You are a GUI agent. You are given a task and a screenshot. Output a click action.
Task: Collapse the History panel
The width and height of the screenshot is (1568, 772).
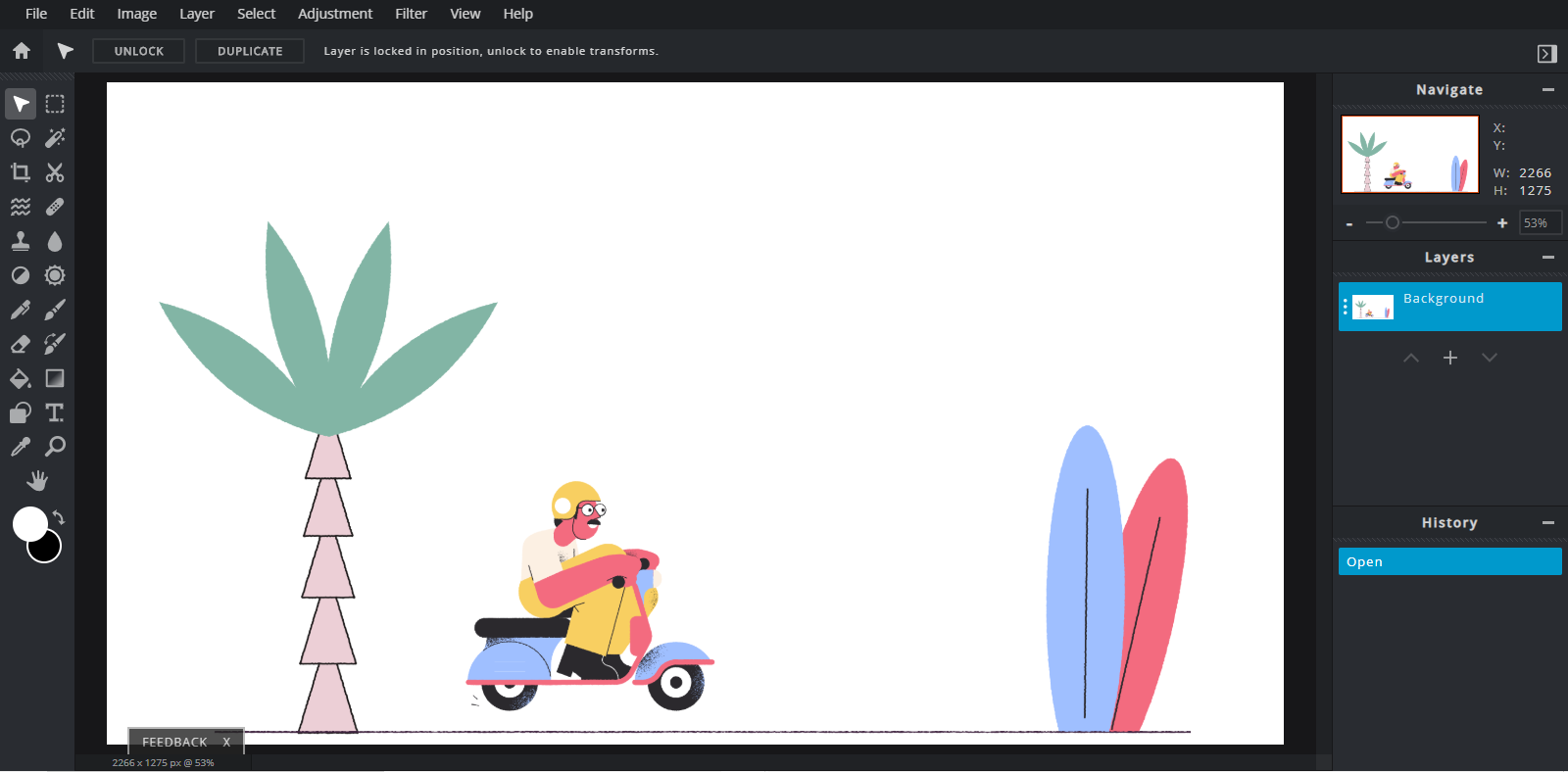click(1548, 523)
